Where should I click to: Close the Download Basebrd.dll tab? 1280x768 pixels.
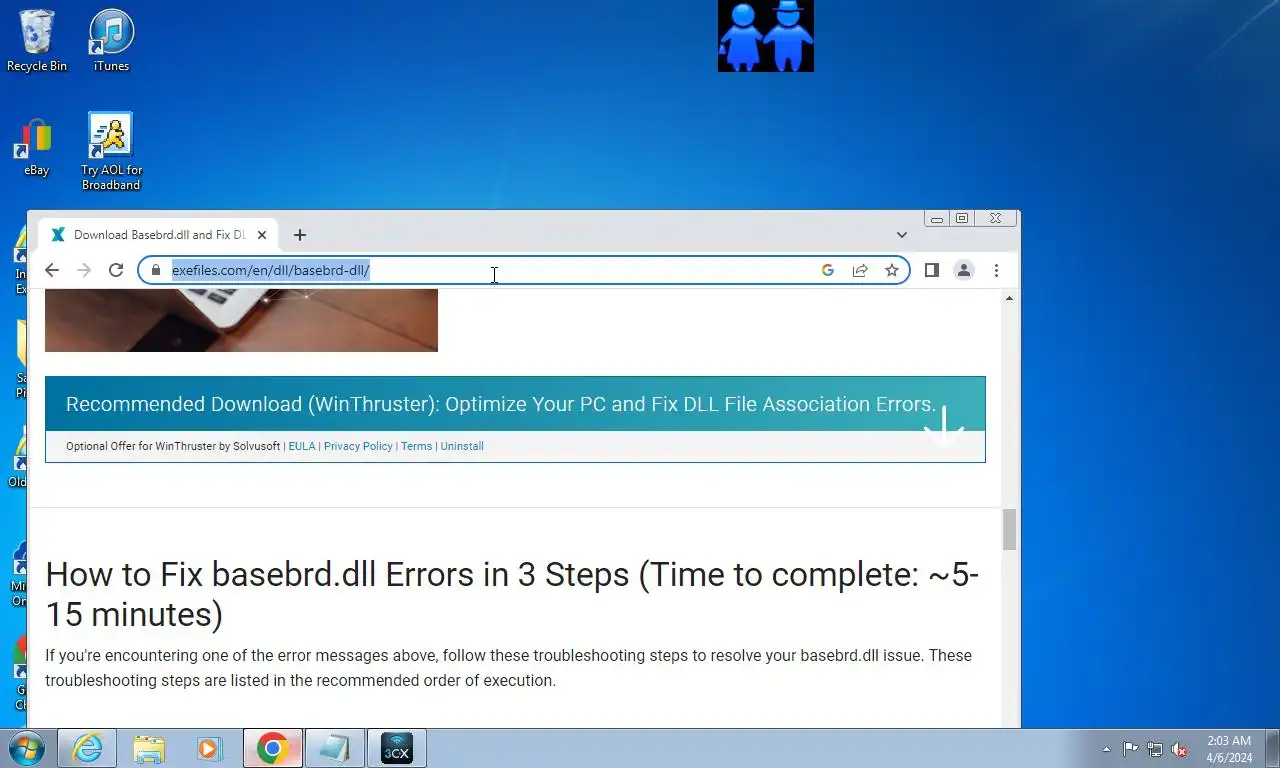(262, 235)
